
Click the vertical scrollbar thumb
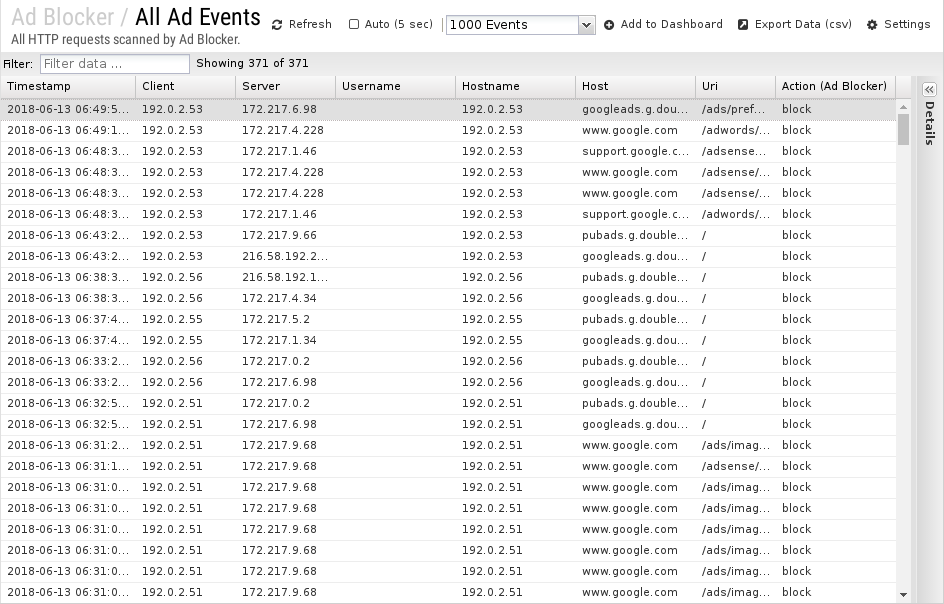[x=903, y=129]
